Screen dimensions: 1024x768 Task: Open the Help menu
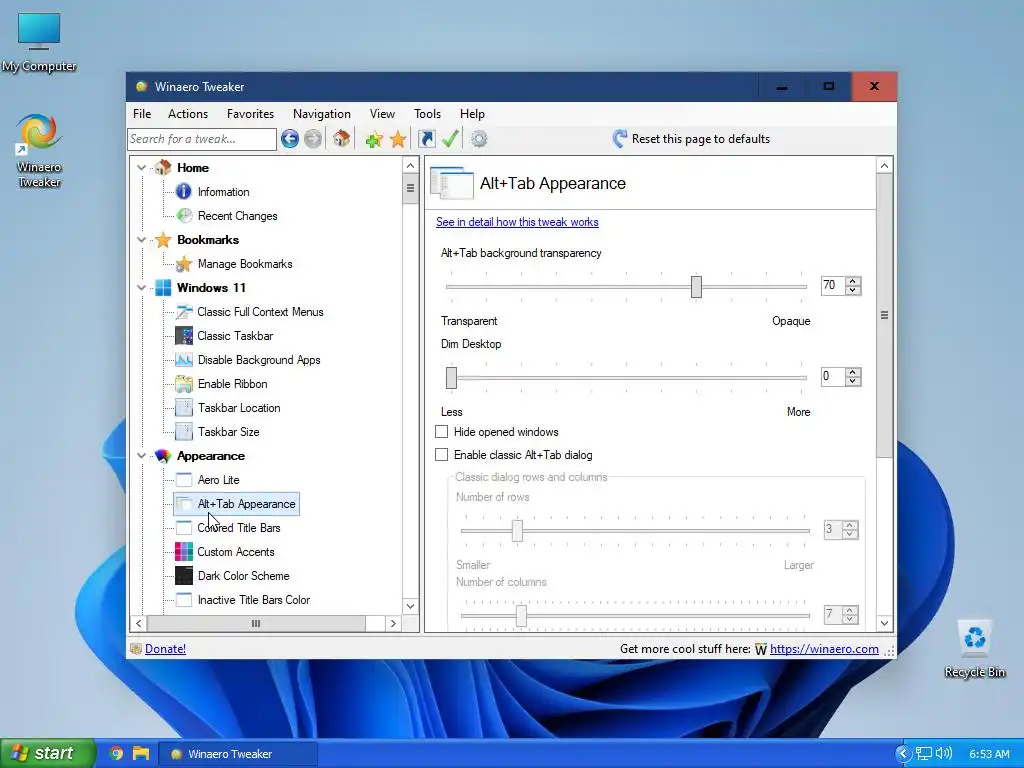click(472, 114)
